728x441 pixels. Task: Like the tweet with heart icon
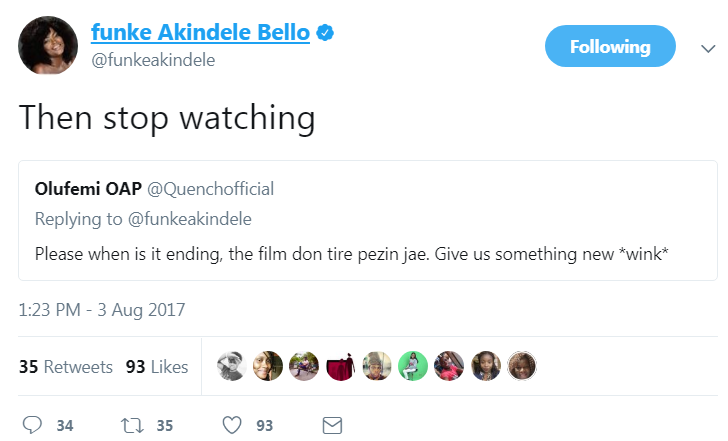(232, 425)
